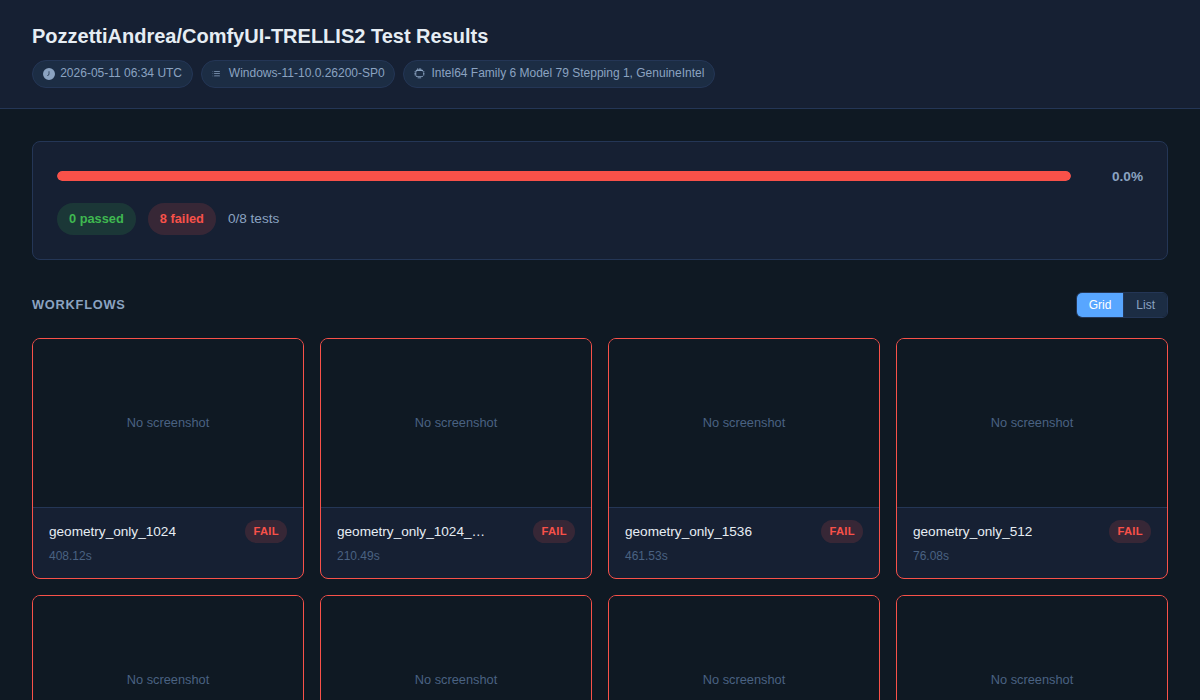Image resolution: width=1200 pixels, height=700 pixels.
Task: Click the OS icon next to Windows-11
Action: (217, 74)
